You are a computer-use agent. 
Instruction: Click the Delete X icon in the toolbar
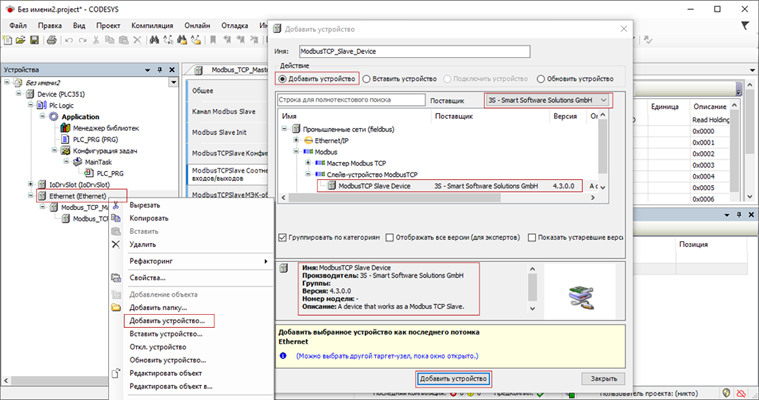[x=137, y=40]
